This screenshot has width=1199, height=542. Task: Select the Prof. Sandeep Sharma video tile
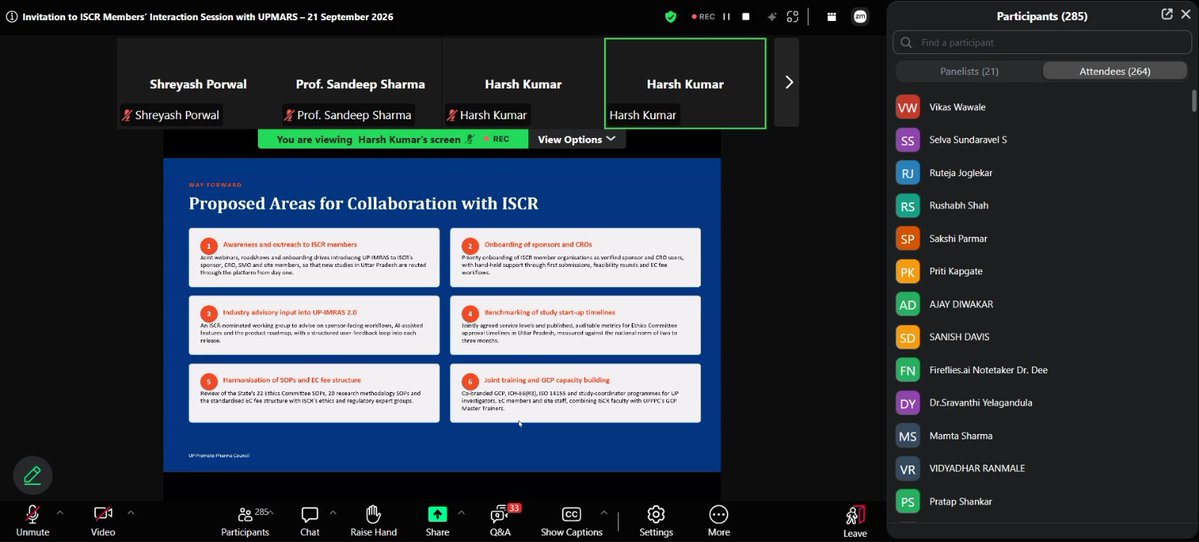point(360,83)
